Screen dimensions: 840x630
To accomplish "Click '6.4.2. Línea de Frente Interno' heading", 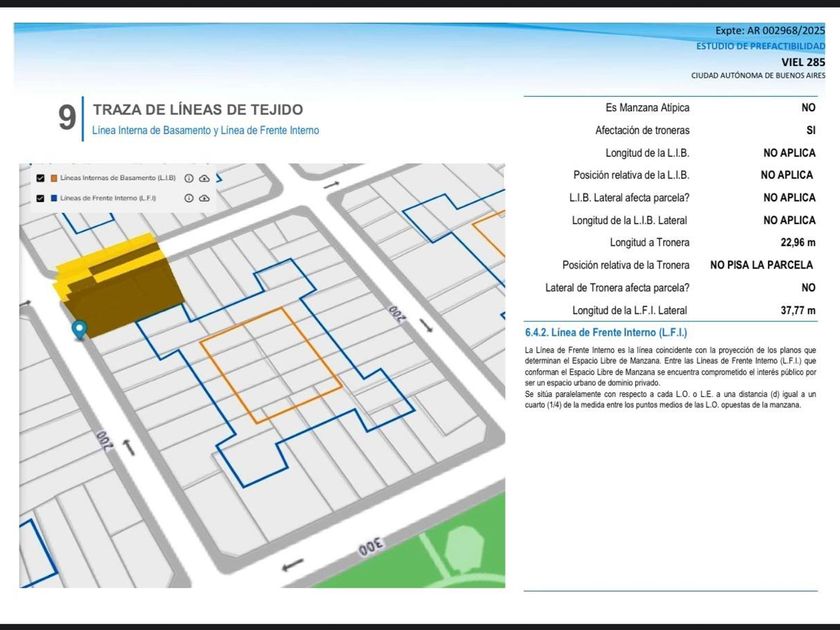I will pyautogui.click(x=606, y=332).
